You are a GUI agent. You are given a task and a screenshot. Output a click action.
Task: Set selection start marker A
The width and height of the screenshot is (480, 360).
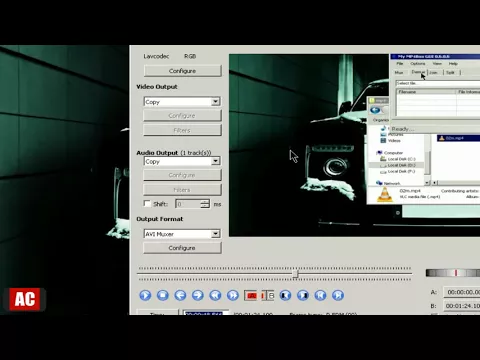(x=251, y=295)
